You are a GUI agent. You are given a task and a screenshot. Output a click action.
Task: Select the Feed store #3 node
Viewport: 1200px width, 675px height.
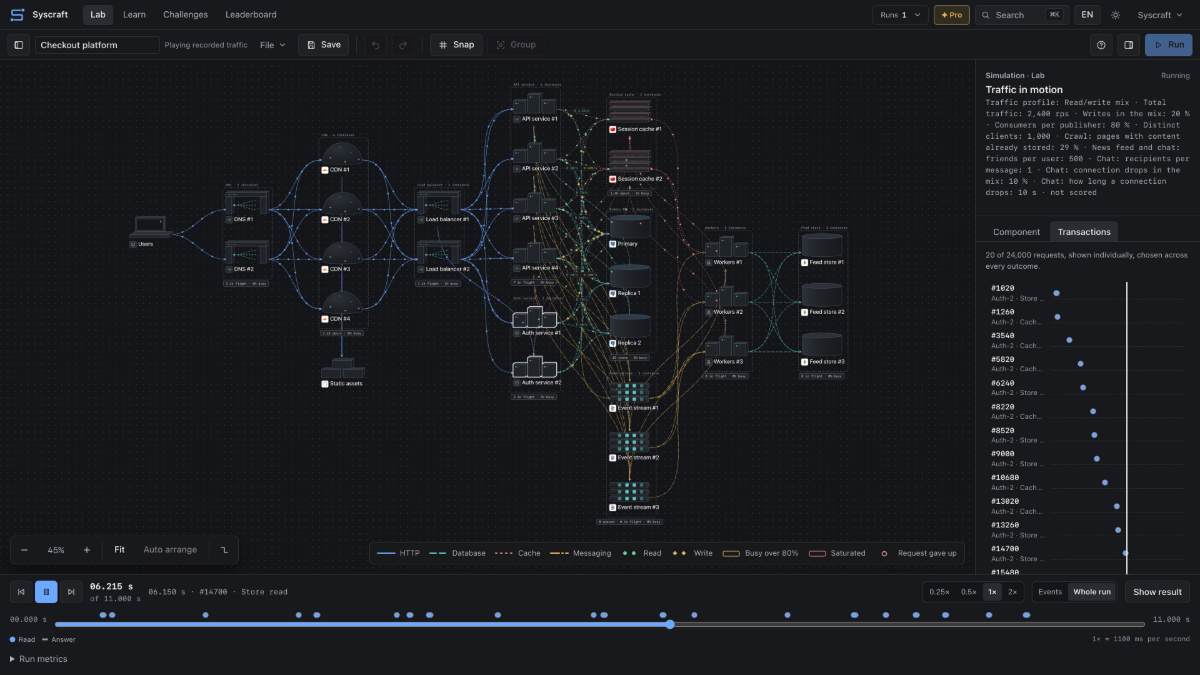coord(822,349)
